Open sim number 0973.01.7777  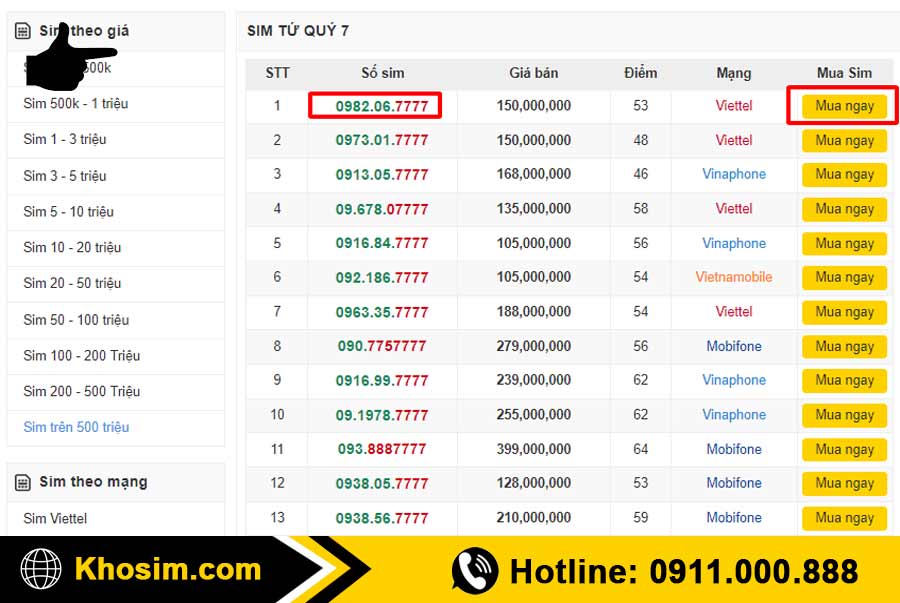[382, 140]
